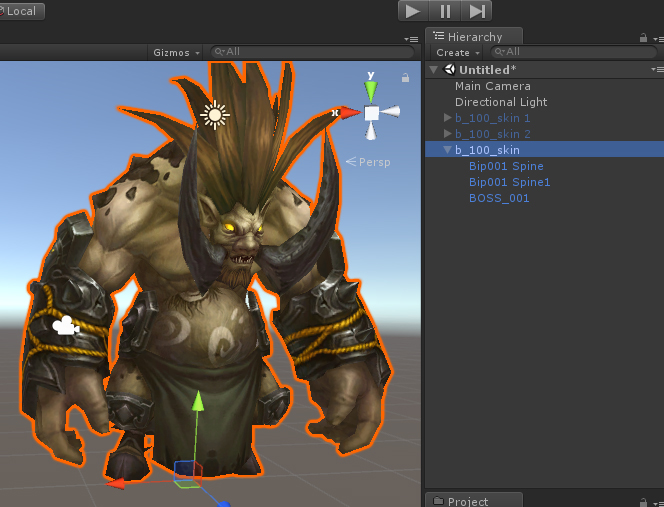Expand the b_100_skin 1 object
Viewport: 664px width, 507px height.
click(x=448, y=118)
